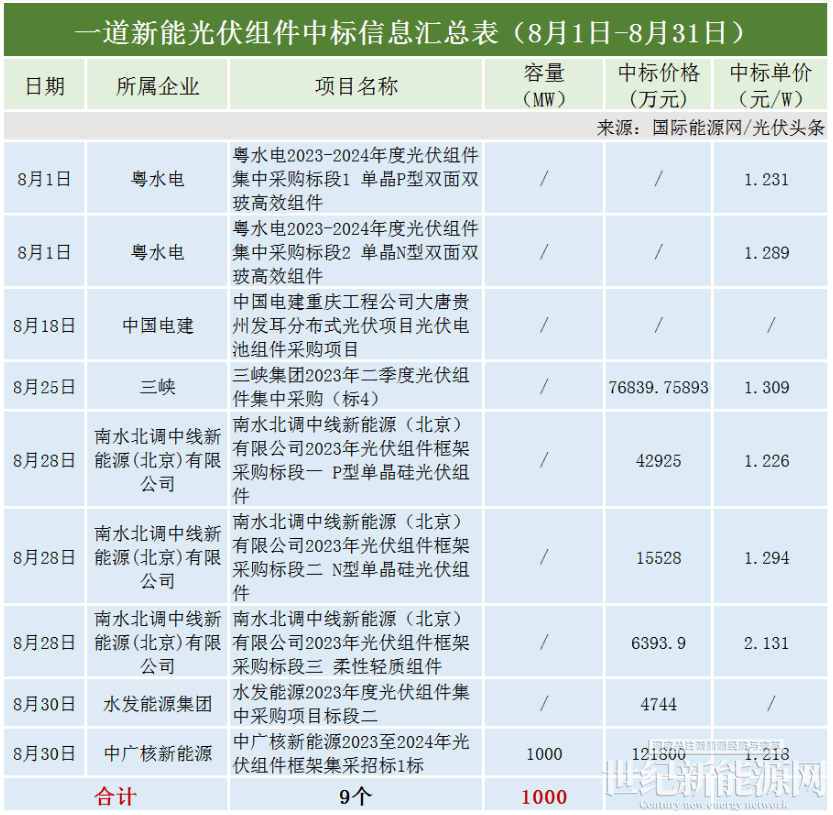Click the 中标单价(元/W) column header
Image resolution: width=833 pixels, height=815 pixels.
point(770,86)
